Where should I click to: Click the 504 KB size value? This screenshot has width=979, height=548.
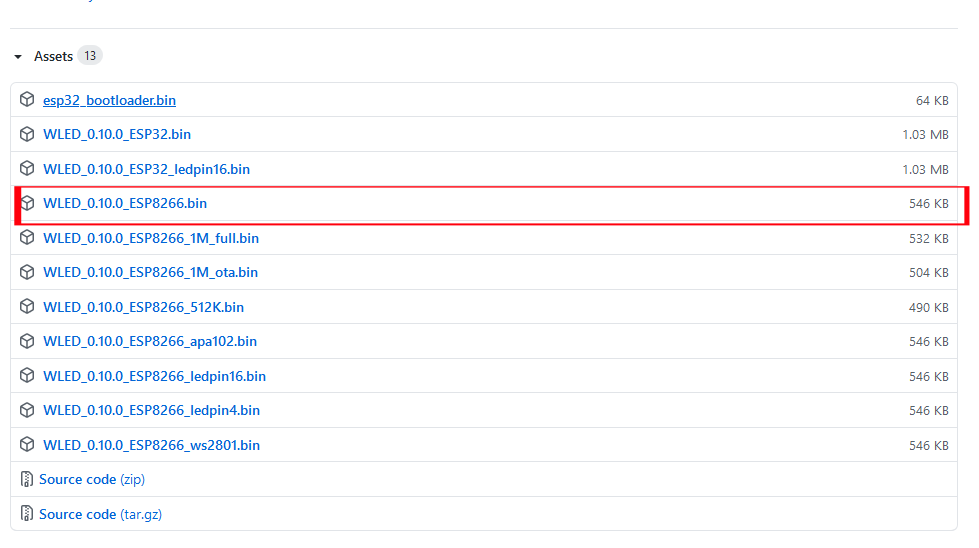(929, 273)
